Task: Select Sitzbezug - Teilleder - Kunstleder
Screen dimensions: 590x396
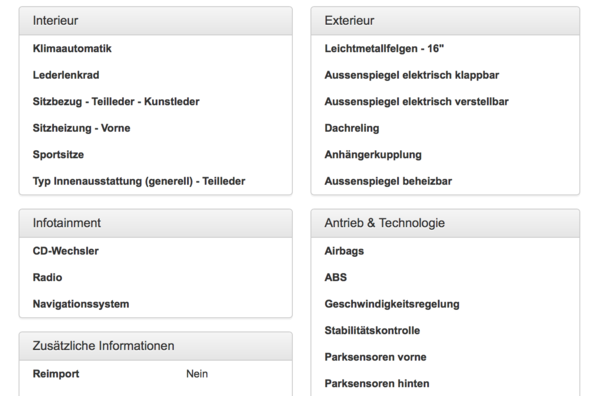Action: click(116, 102)
